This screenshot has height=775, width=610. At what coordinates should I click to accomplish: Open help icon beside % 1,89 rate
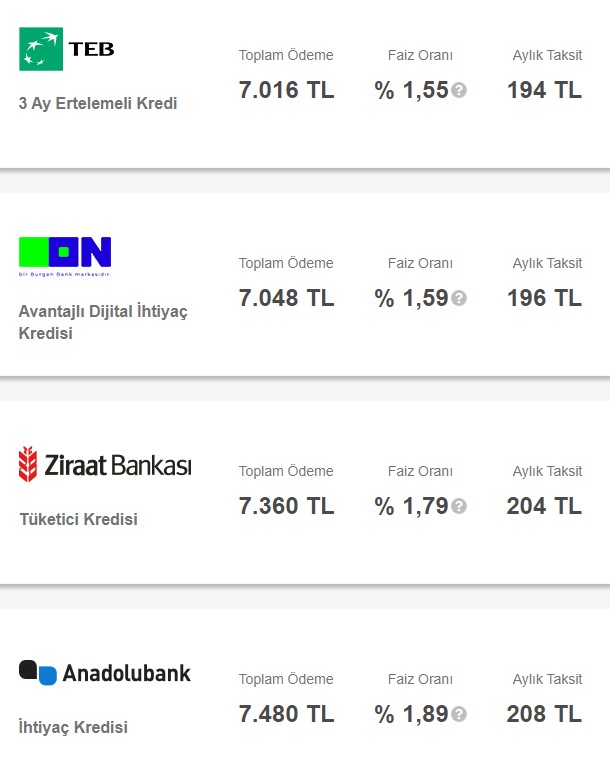459,715
